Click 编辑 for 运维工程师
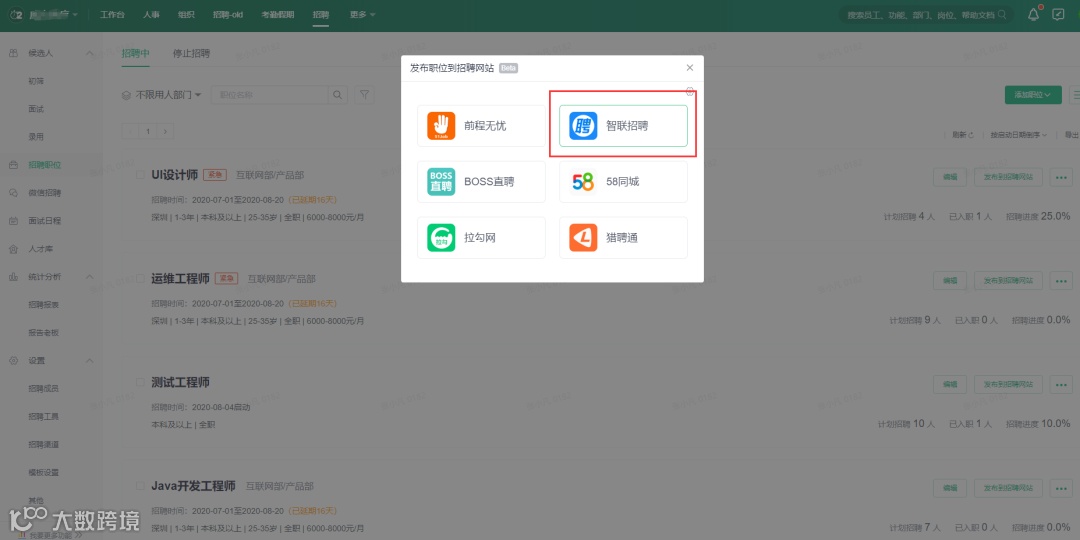1080x540 pixels. (x=950, y=280)
